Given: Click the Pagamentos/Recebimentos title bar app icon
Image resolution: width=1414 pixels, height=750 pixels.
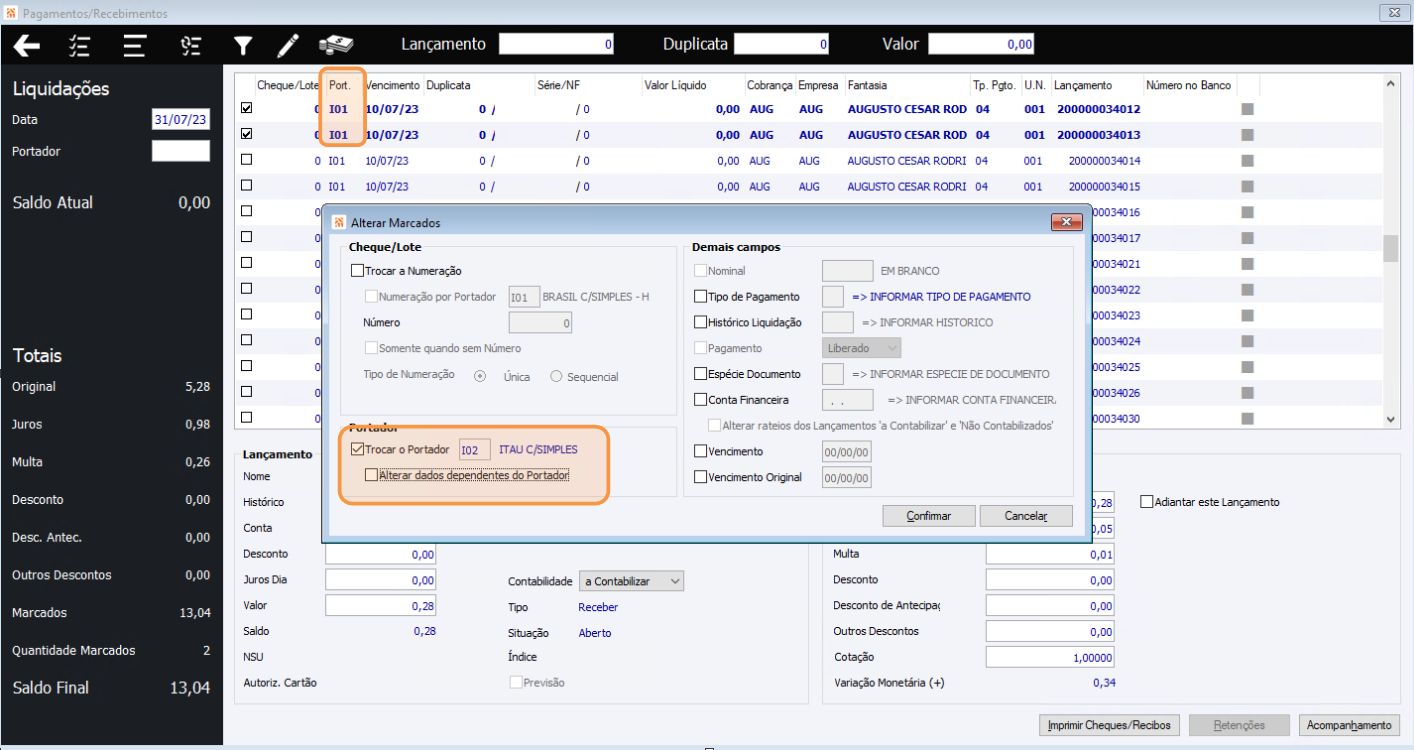Looking at the screenshot, I should (x=11, y=13).
